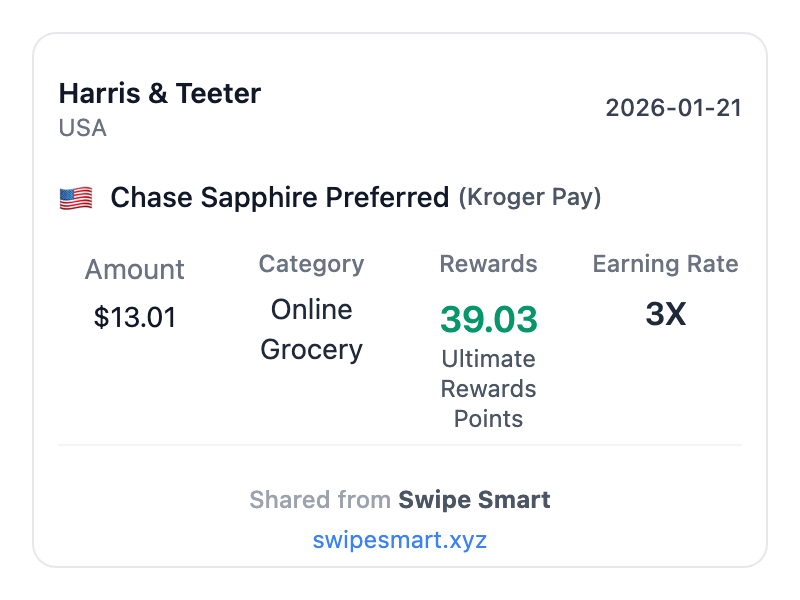Image resolution: width=800 pixels, height=600 pixels.
Task: Click the green 39.03 rewards value
Action: 488,319
